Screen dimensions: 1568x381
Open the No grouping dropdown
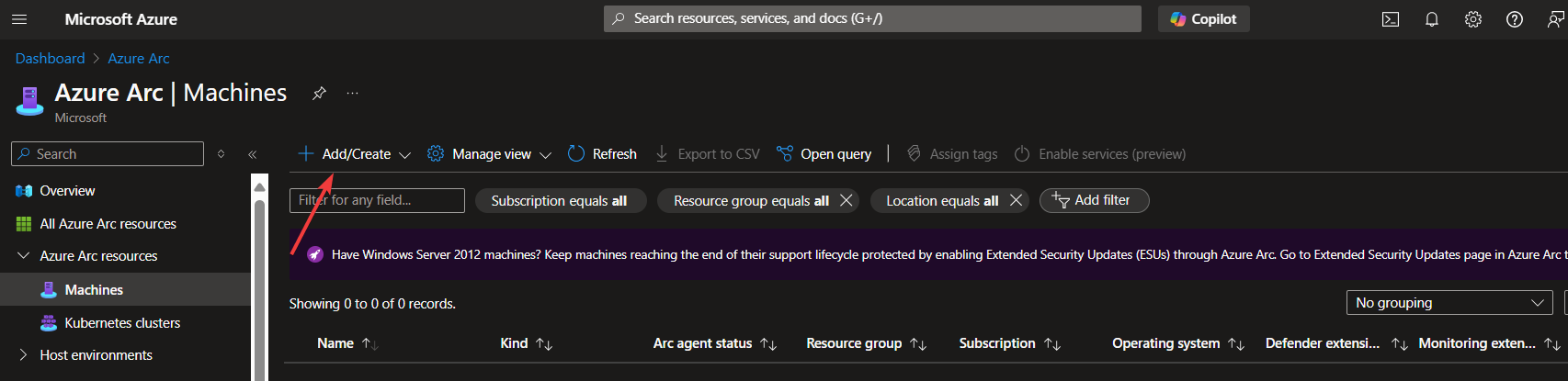[x=1449, y=303]
